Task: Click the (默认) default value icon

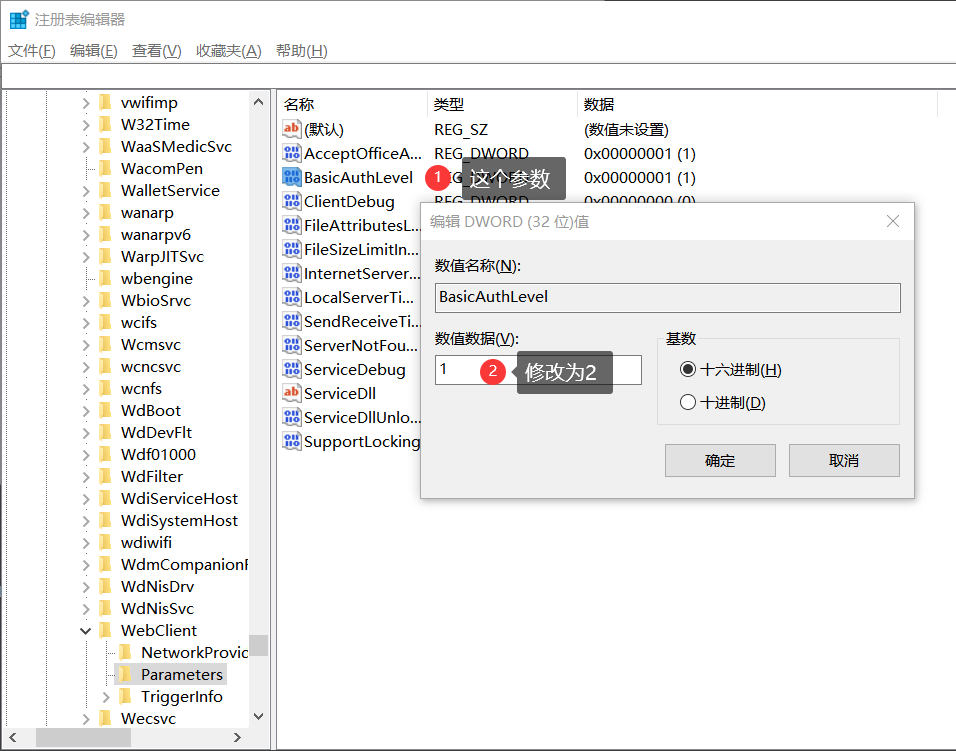Action: [291, 129]
